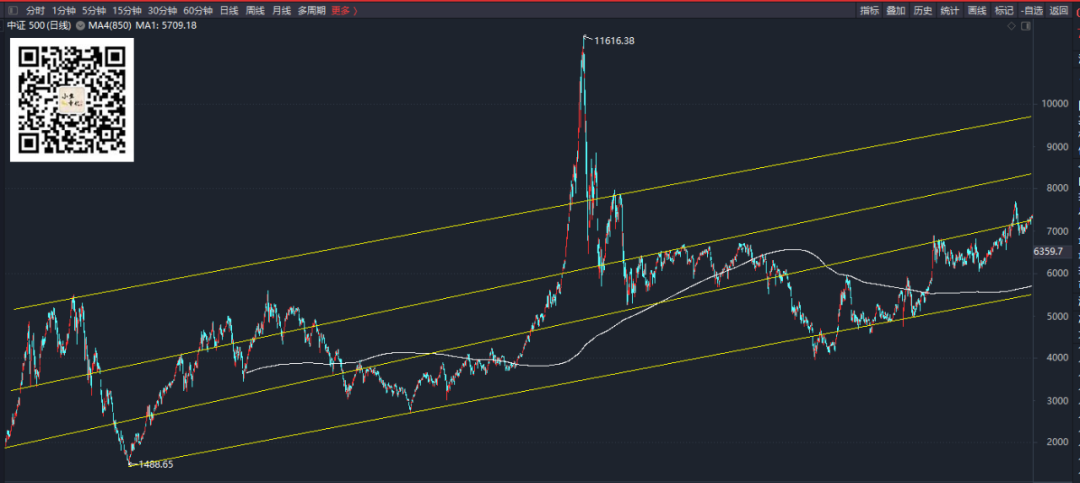Select the 15分钟 timeframe

pyautogui.click(x=127, y=10)
